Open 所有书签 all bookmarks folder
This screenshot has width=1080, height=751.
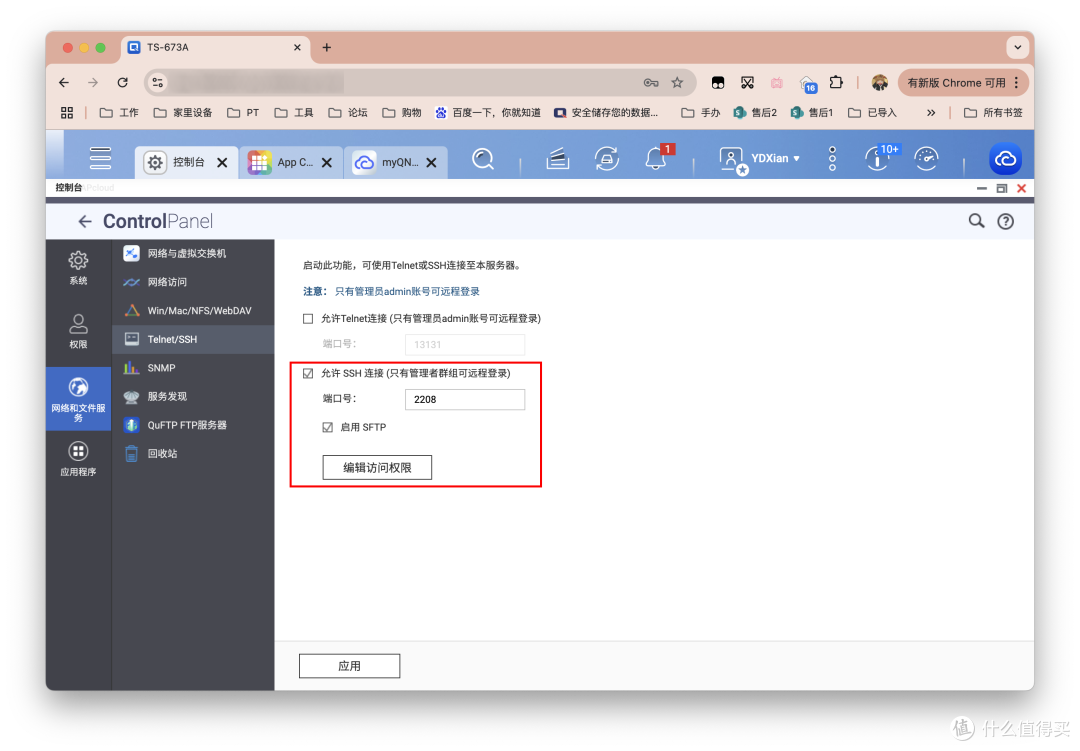coord(993,112)
